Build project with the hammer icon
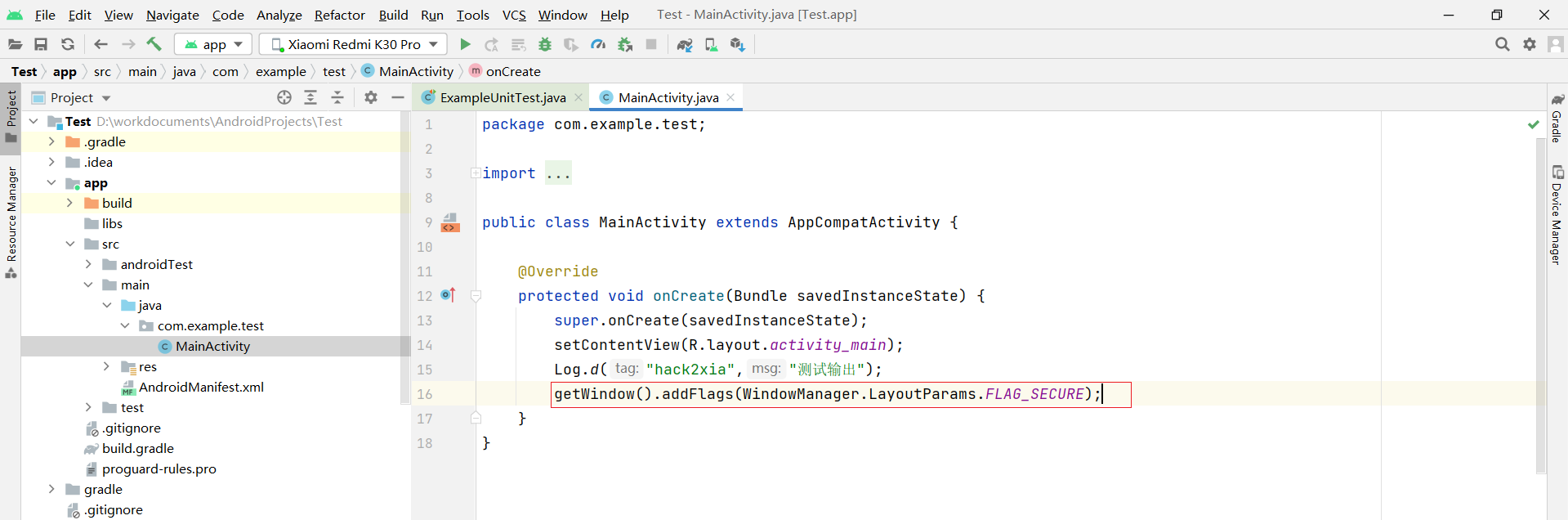 click(x=154, y=44)
